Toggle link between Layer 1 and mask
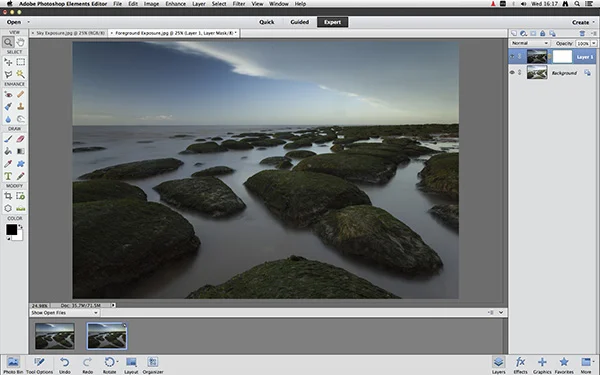This screenshot has width=600, height=375. point(550,57)
